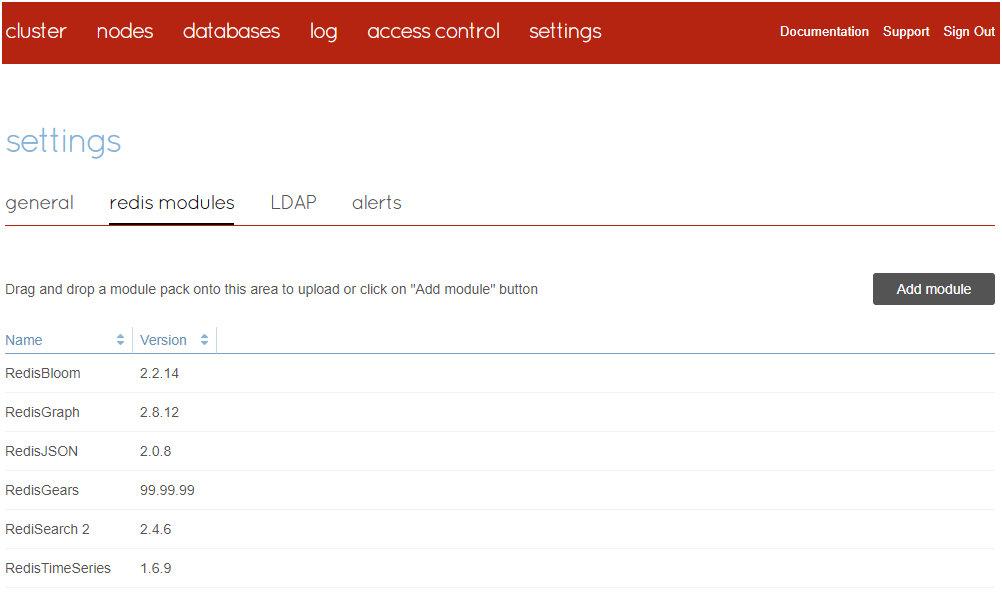Choose the RedisTimeSeries module row
This screenshot has height=595, width=1002.
coord(58,568)
